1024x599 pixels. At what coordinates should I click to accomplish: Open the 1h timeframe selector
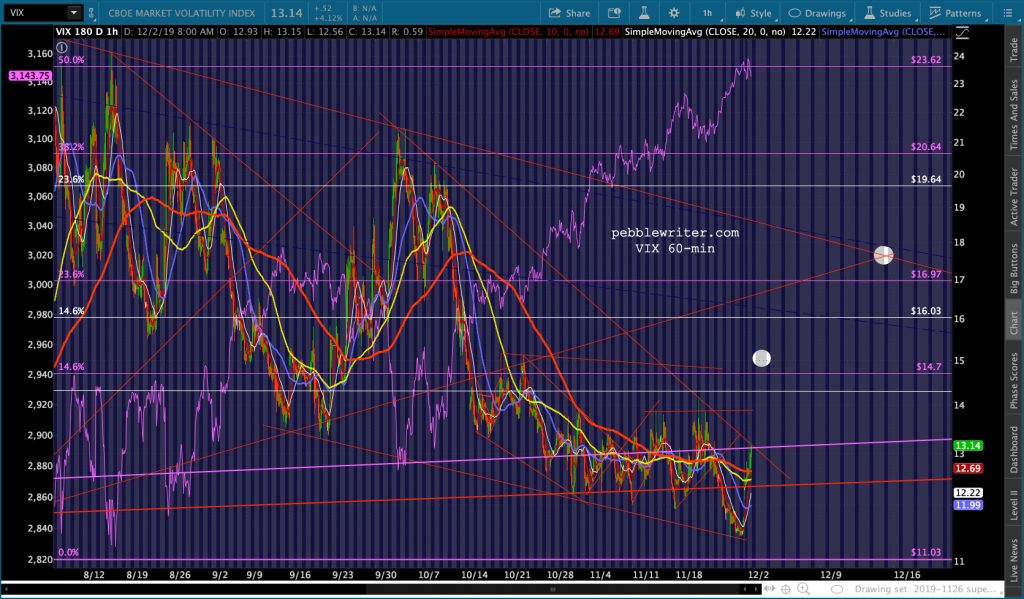pyautogui.click(x=707, y=13)
